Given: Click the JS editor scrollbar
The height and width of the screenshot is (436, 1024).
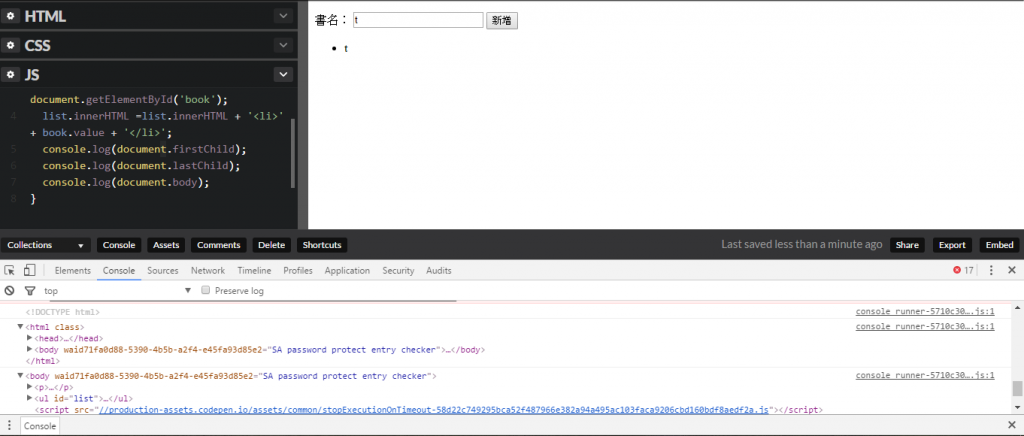Looking at the screenshot, I should click(293, 153).
